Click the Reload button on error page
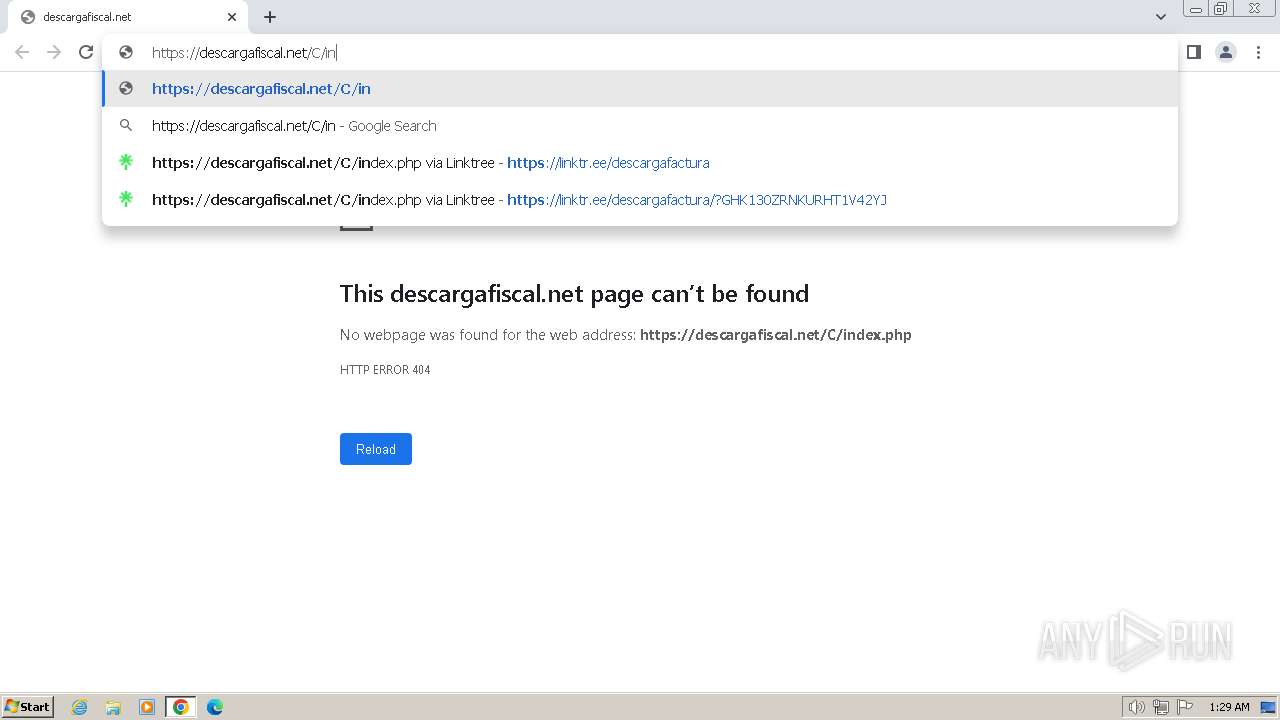Screen dimensions: 1280x720 point(376,449)
